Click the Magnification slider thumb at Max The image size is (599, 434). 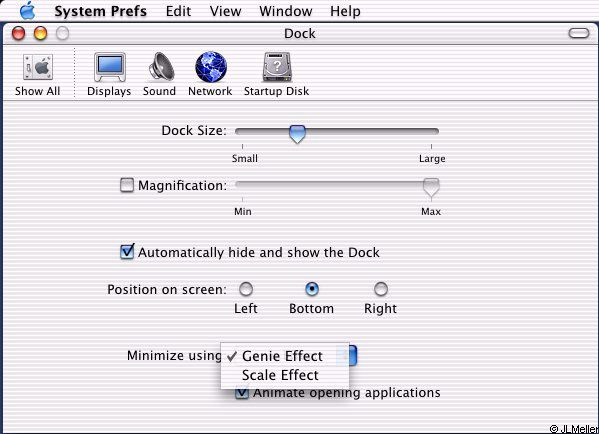tap(431, 187)
